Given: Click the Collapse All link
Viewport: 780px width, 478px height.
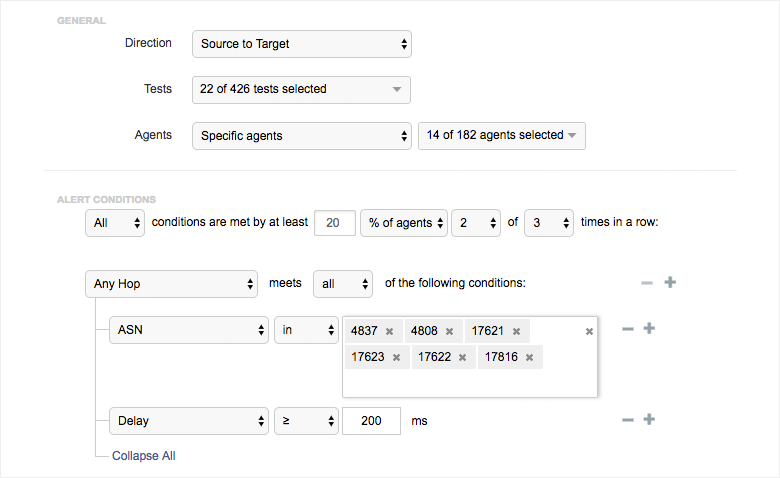Looking at the screenshot, I should 143,456.
